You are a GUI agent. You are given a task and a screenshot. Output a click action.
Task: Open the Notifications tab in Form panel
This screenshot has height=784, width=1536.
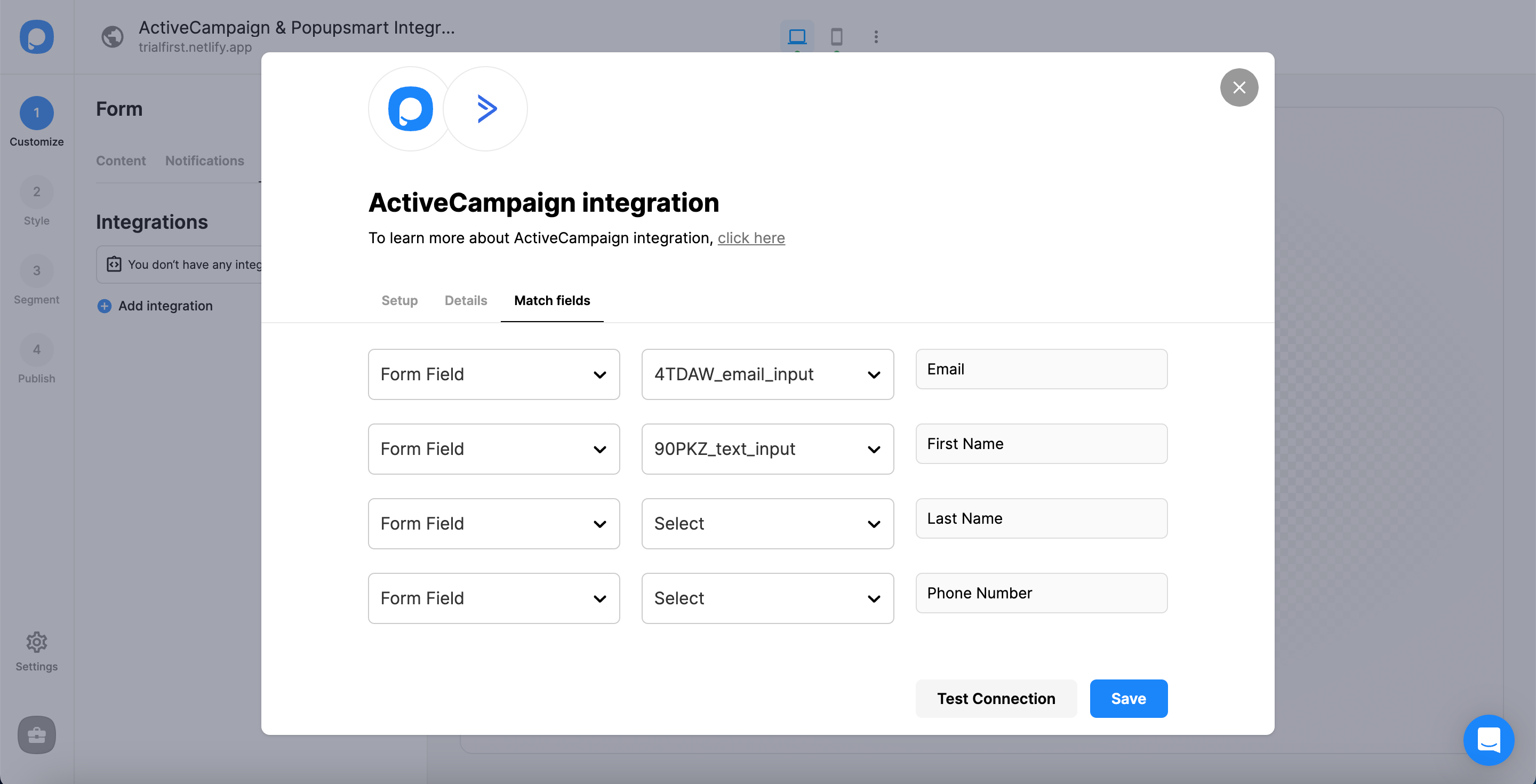[x=204, y=161]
